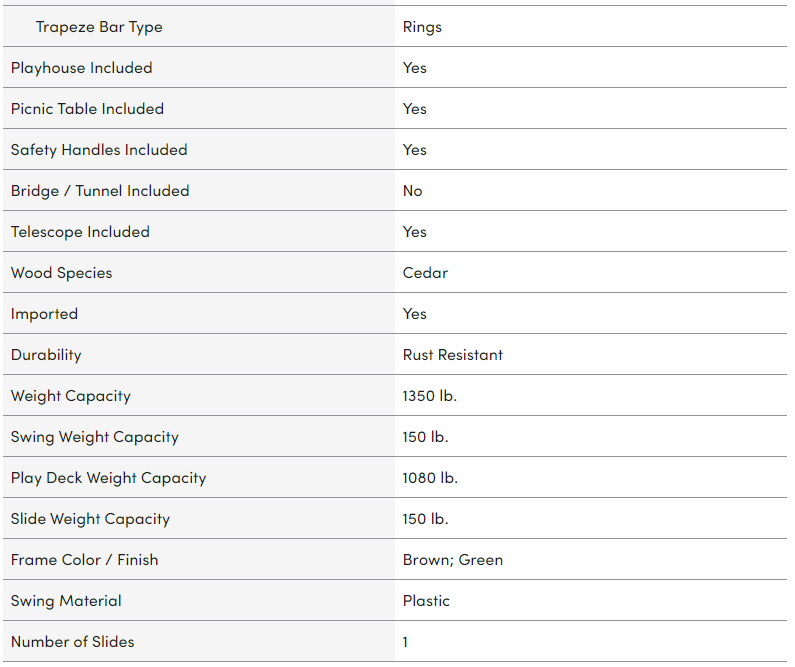Click the Rust Resistant value

point(453,355)
